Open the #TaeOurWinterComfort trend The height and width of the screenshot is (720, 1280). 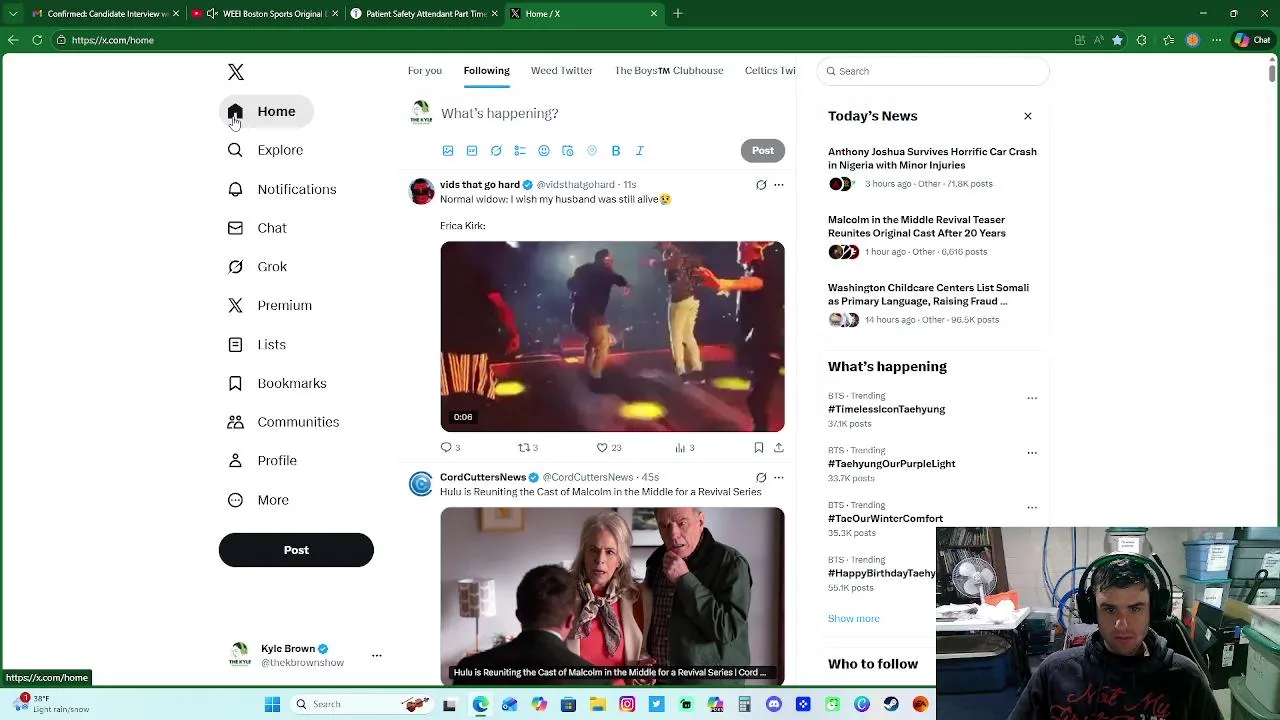tap(885, 519)
